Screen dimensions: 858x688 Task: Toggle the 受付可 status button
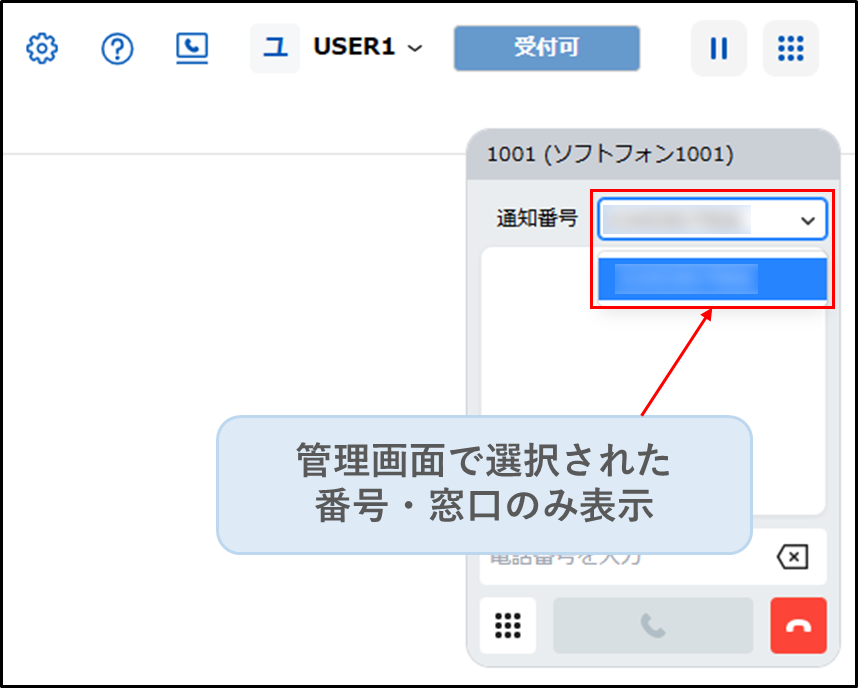[x=546, y=48]
